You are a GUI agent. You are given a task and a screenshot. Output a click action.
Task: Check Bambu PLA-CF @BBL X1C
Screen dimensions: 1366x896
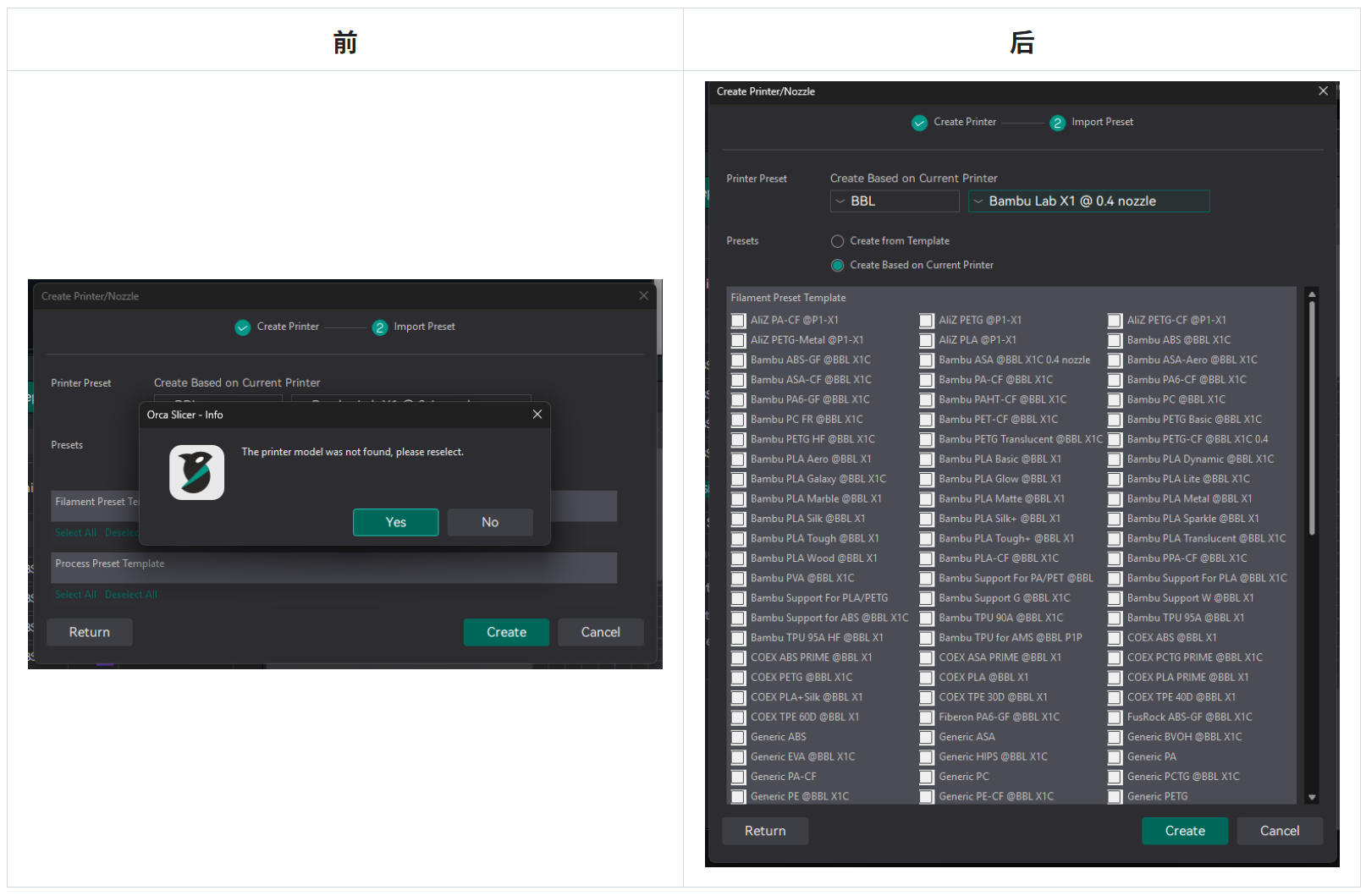927,558
